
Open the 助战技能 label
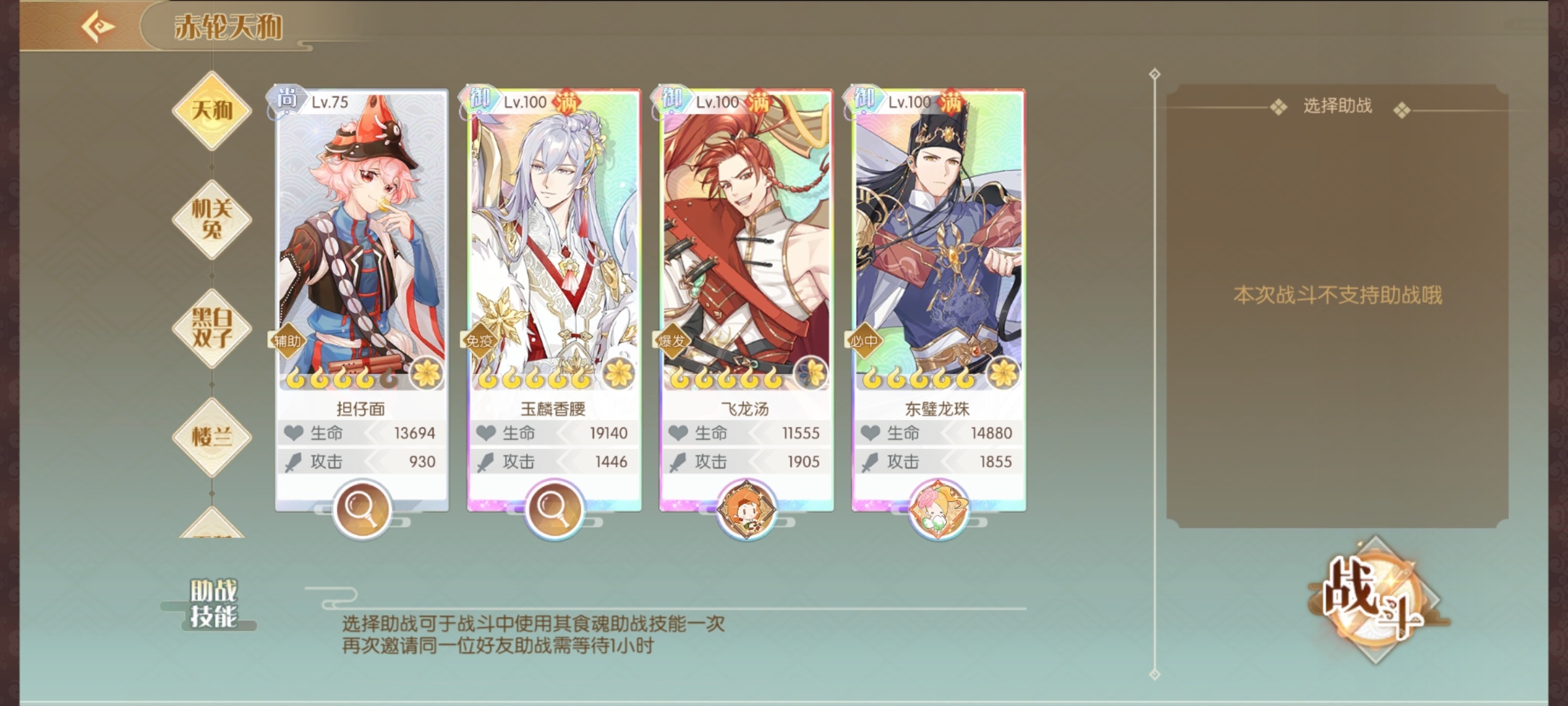point(213,603)
